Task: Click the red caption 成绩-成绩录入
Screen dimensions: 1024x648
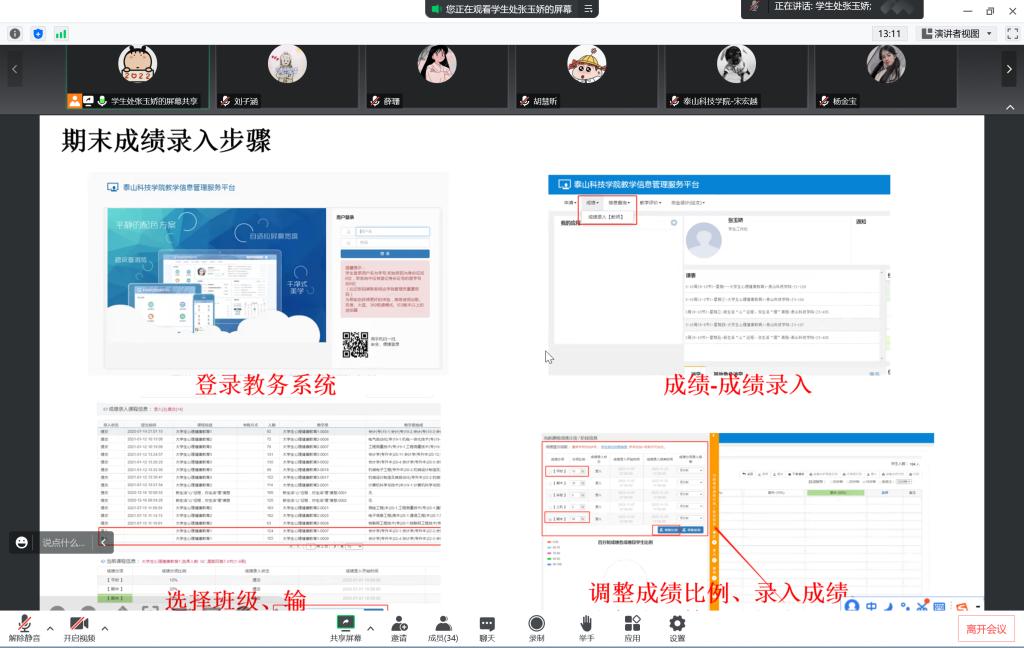Action: [x=737, y=385]
